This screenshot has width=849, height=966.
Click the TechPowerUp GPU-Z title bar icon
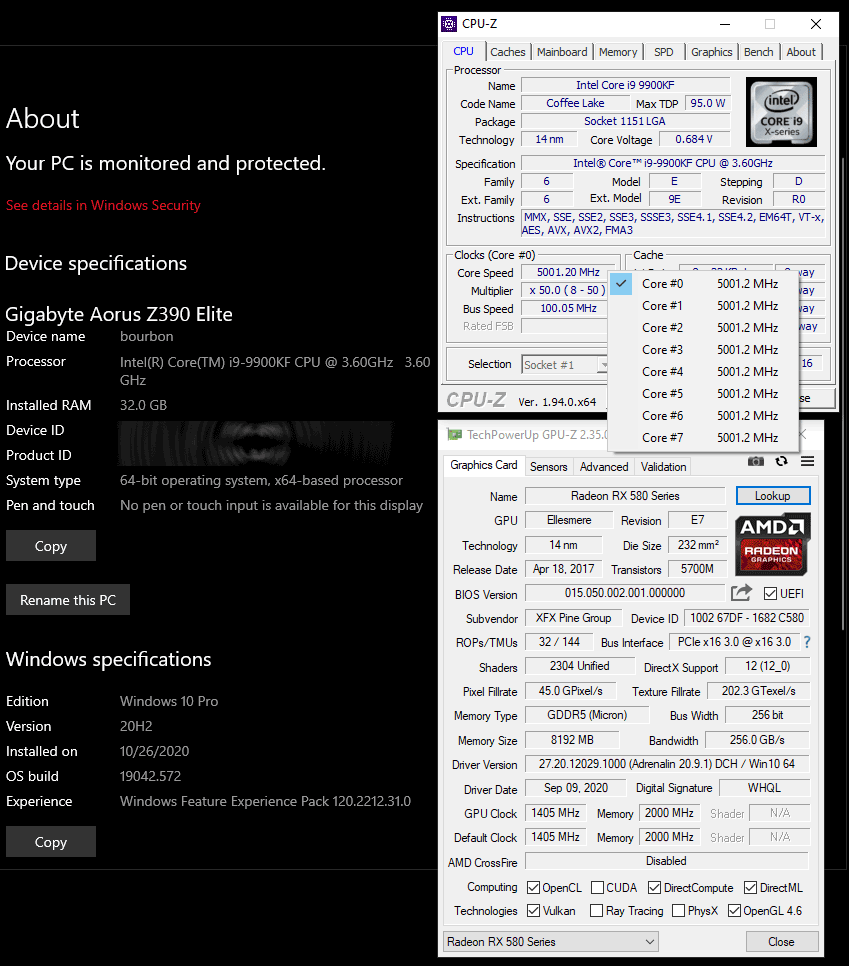[455, 435]
